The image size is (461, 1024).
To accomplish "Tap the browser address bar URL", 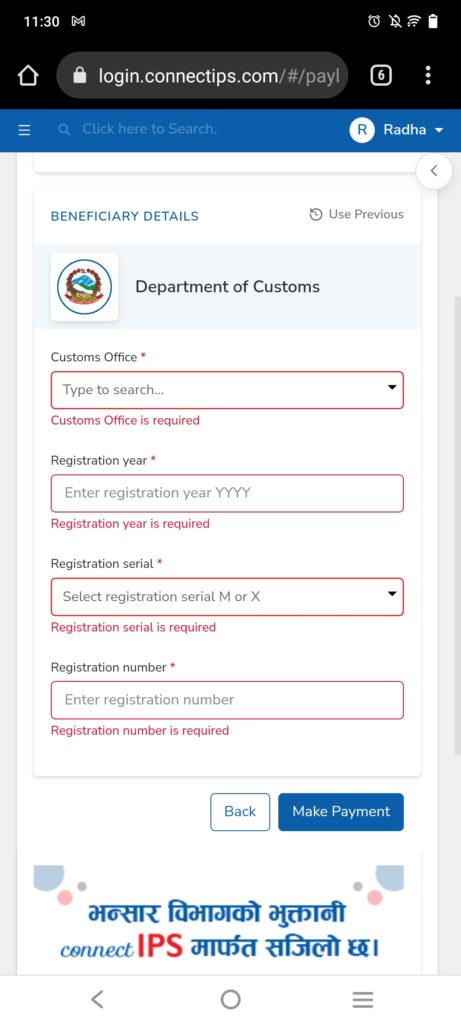I will [x=219, y=76].
